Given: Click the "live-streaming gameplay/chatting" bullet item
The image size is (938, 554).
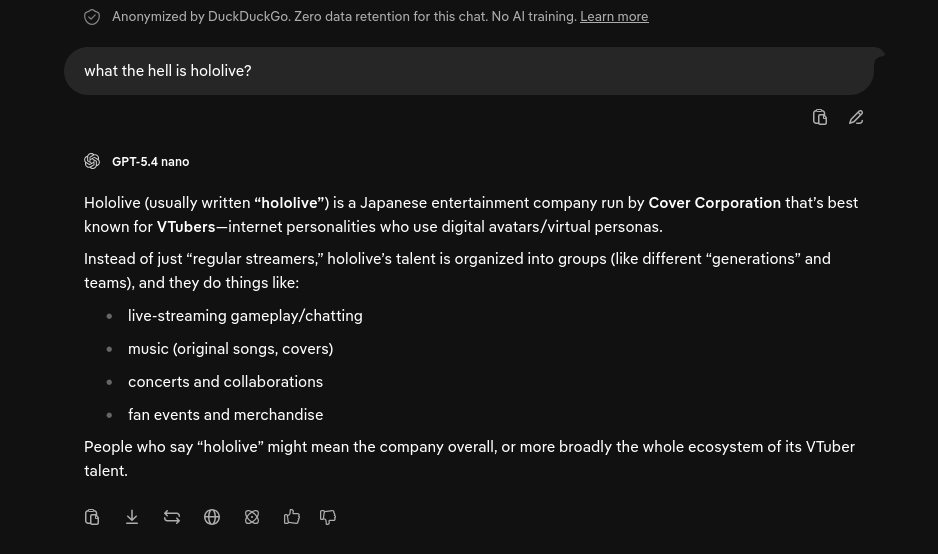Looking at the screenshot, I should click(x=245, y=316).
